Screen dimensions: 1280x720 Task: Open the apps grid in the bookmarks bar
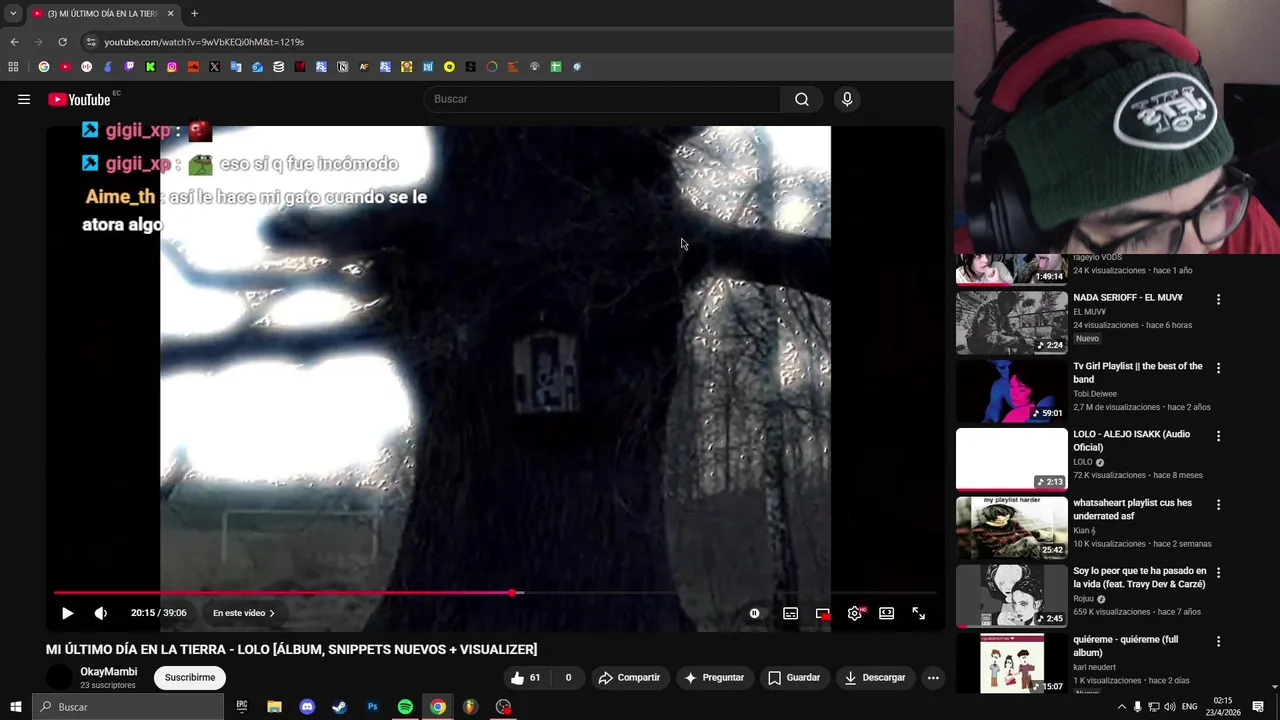pos(13,67)
